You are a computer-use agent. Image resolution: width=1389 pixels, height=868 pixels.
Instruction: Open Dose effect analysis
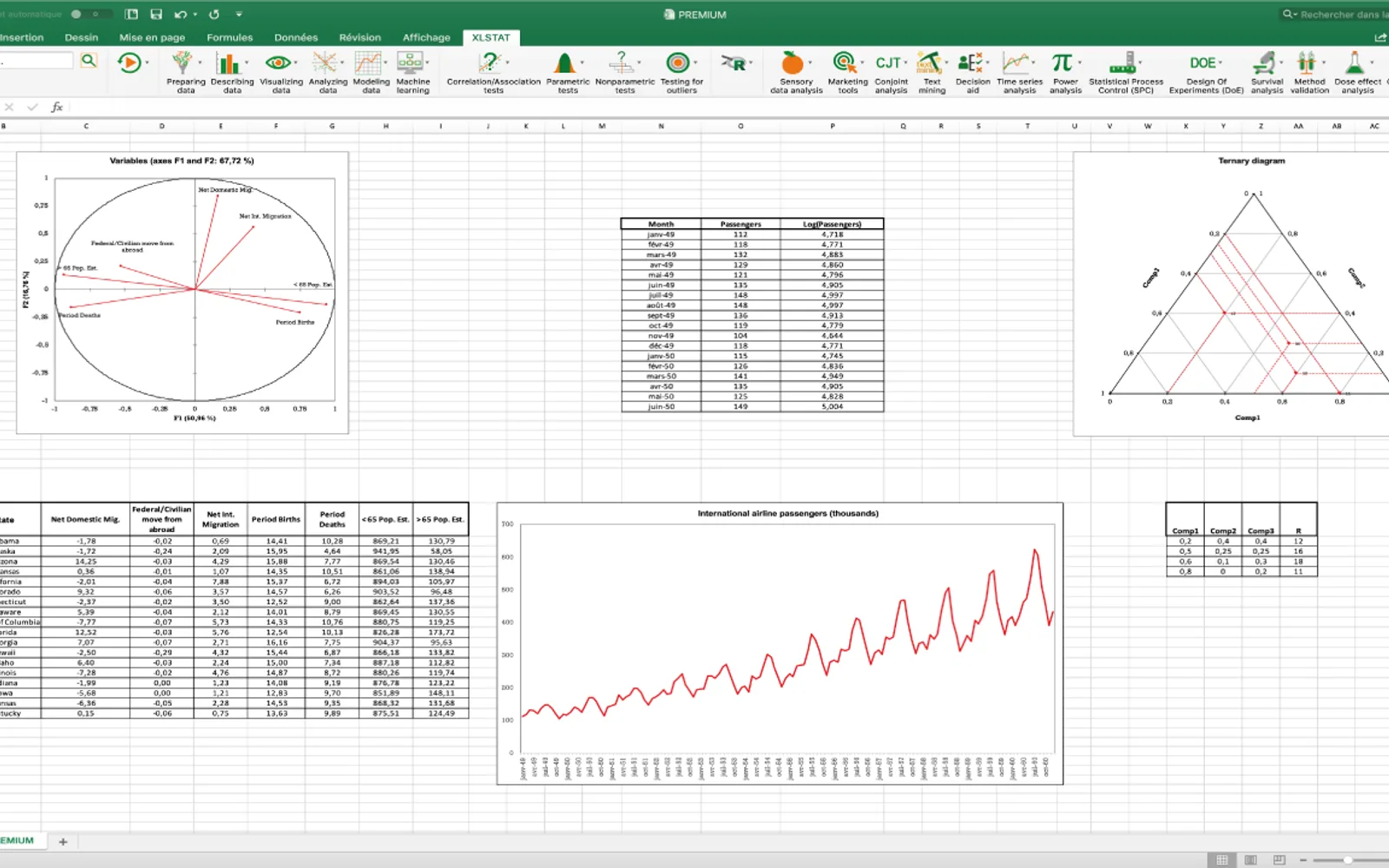[x=1357, y=72]
